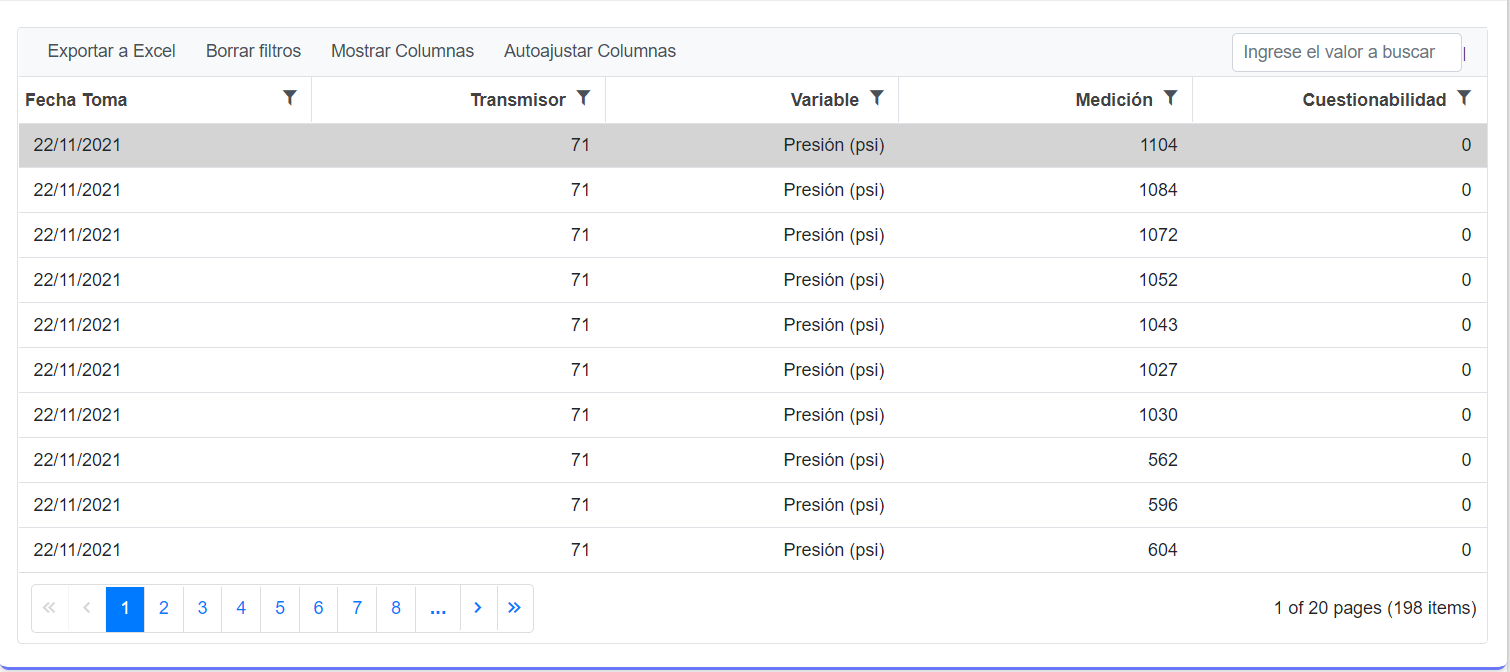1510x672 pixels.
Task: Click filter funnel beside Variable header
Action: tap(877, 98)
